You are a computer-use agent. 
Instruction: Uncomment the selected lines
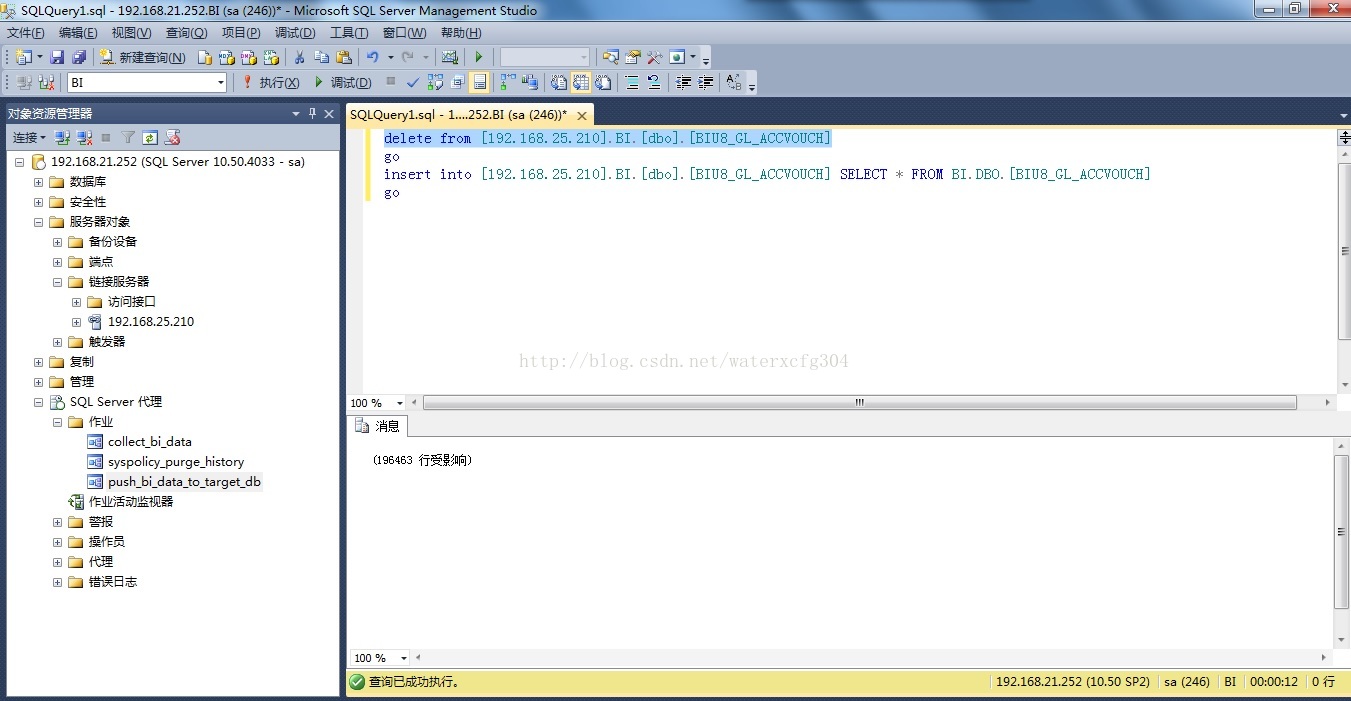pos(654,82)
